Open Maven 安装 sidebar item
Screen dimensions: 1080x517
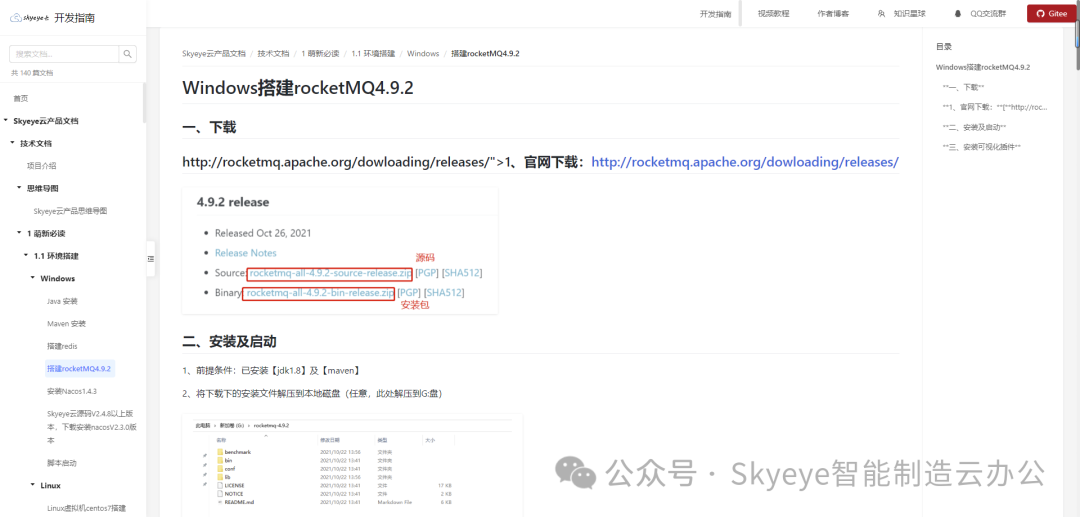pyautogui.click(x=66, y=324)
